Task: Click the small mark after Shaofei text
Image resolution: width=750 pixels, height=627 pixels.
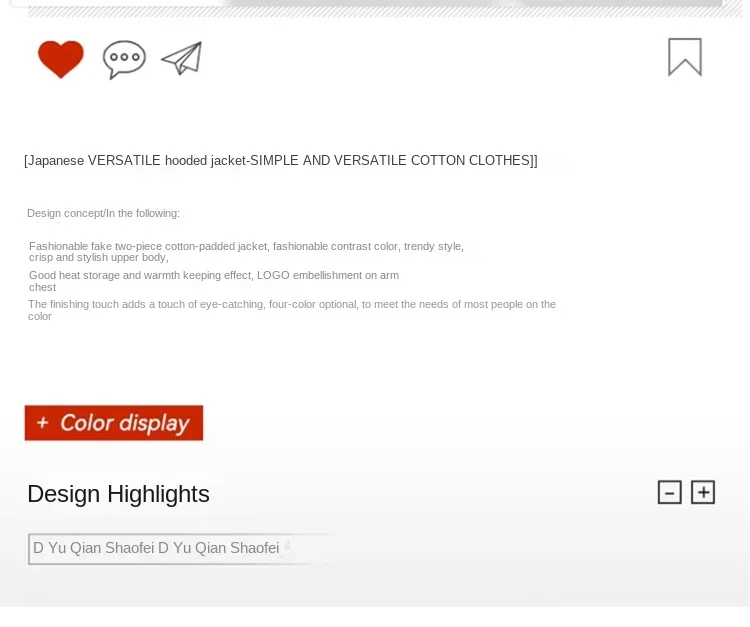Action: 287,547
